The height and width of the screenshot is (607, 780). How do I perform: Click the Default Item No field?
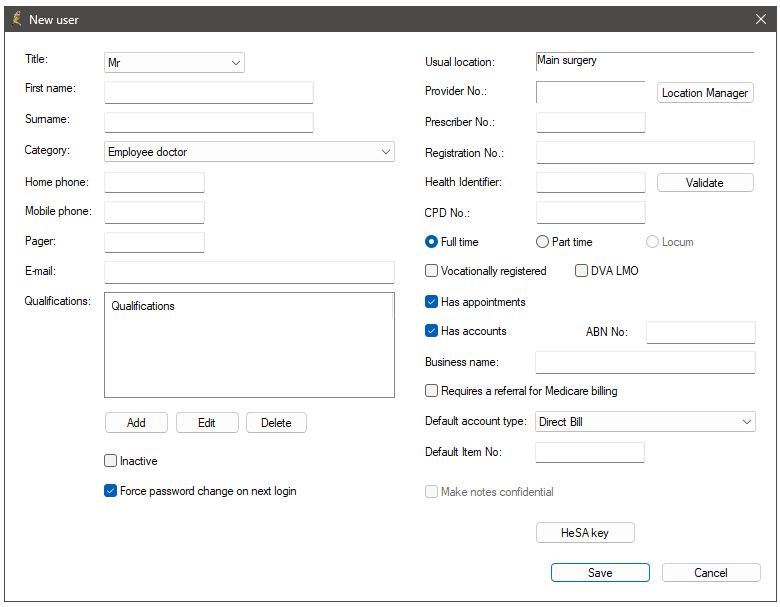pyautogui.click(x=590, y=452)
